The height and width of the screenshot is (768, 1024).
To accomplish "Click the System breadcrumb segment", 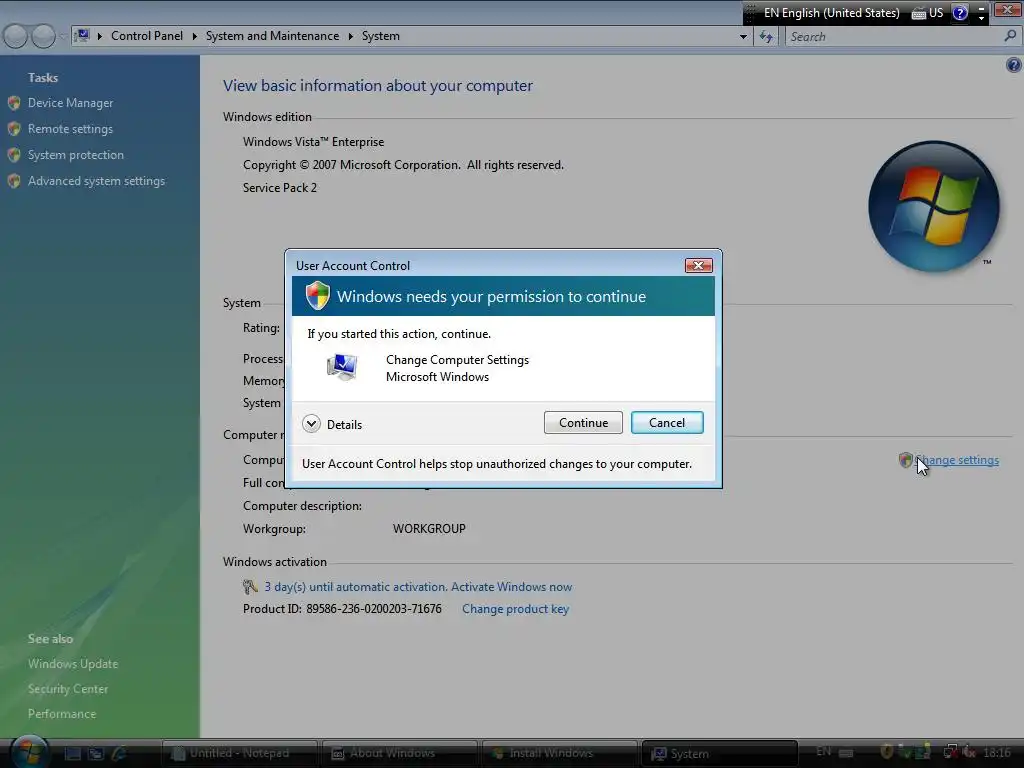I will (x=381, y=36).
